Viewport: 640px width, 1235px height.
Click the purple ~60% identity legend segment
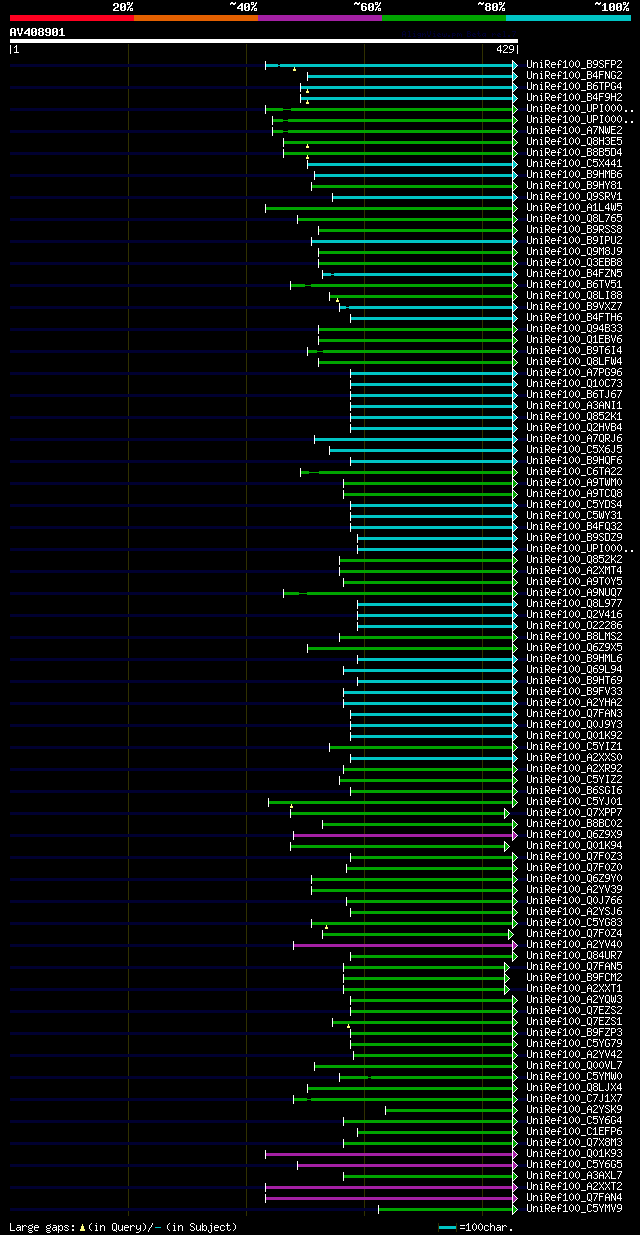(x=320, y=17)
